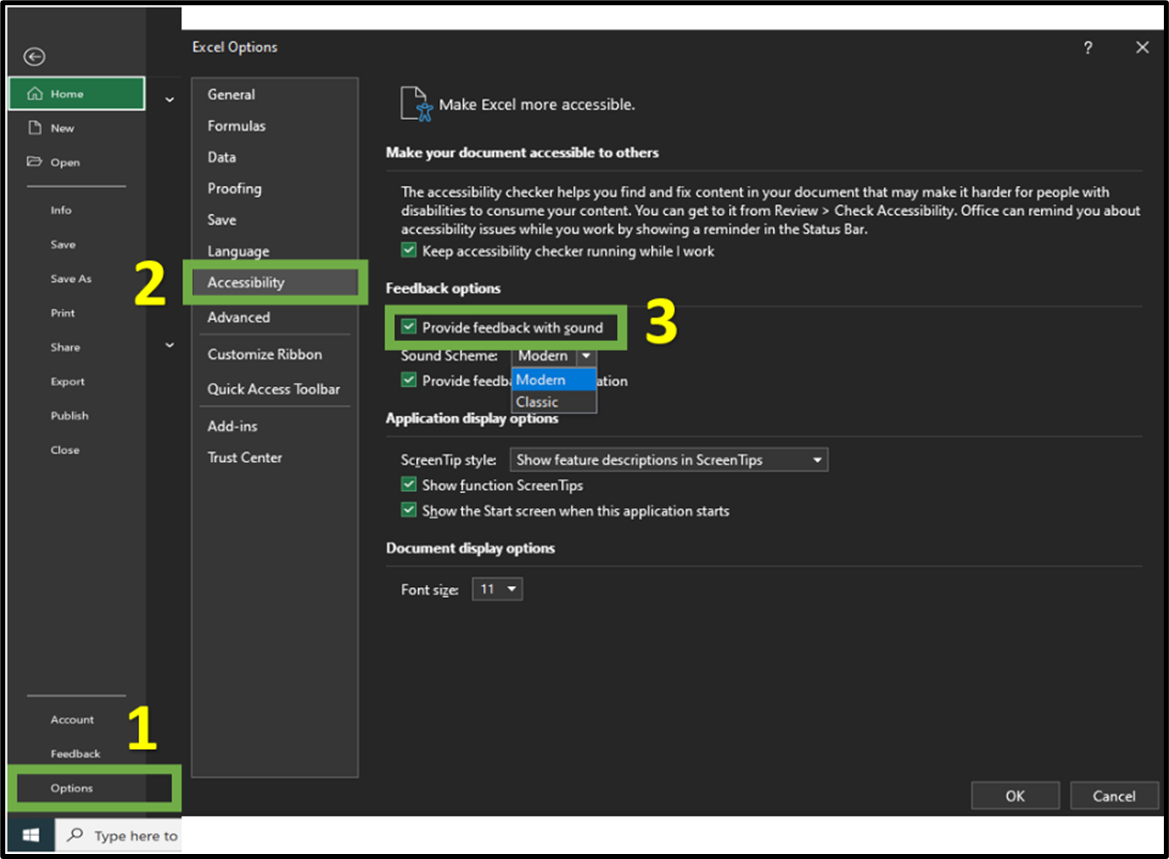Disable Show function ScreenTips checkbox
This screenshot has height=859, width=1169.
point(409,485)
